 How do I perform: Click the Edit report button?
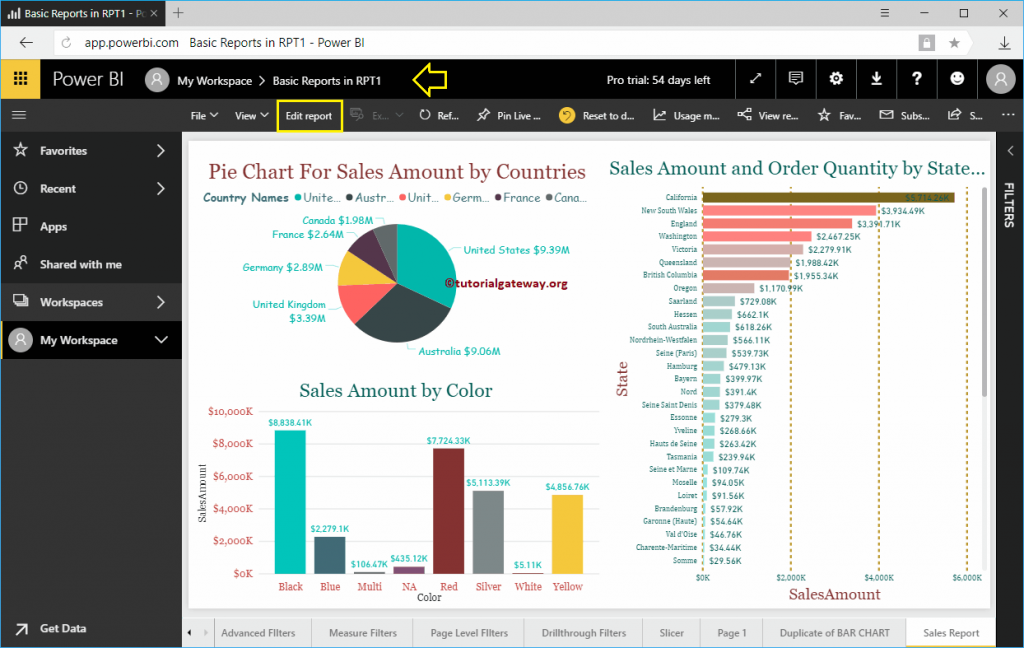pyautogui.click(x=309, y=115)
